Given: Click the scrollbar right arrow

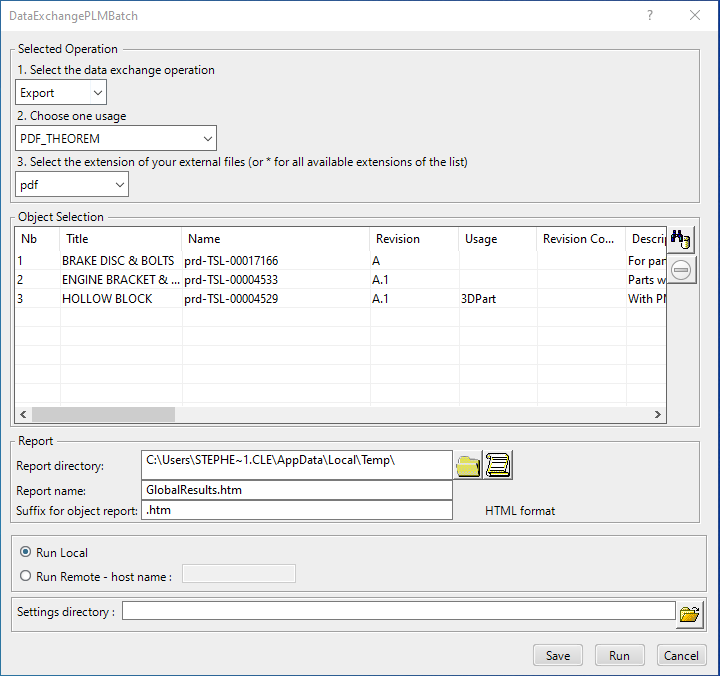Looking at the screenshot, I should (658, 414).
